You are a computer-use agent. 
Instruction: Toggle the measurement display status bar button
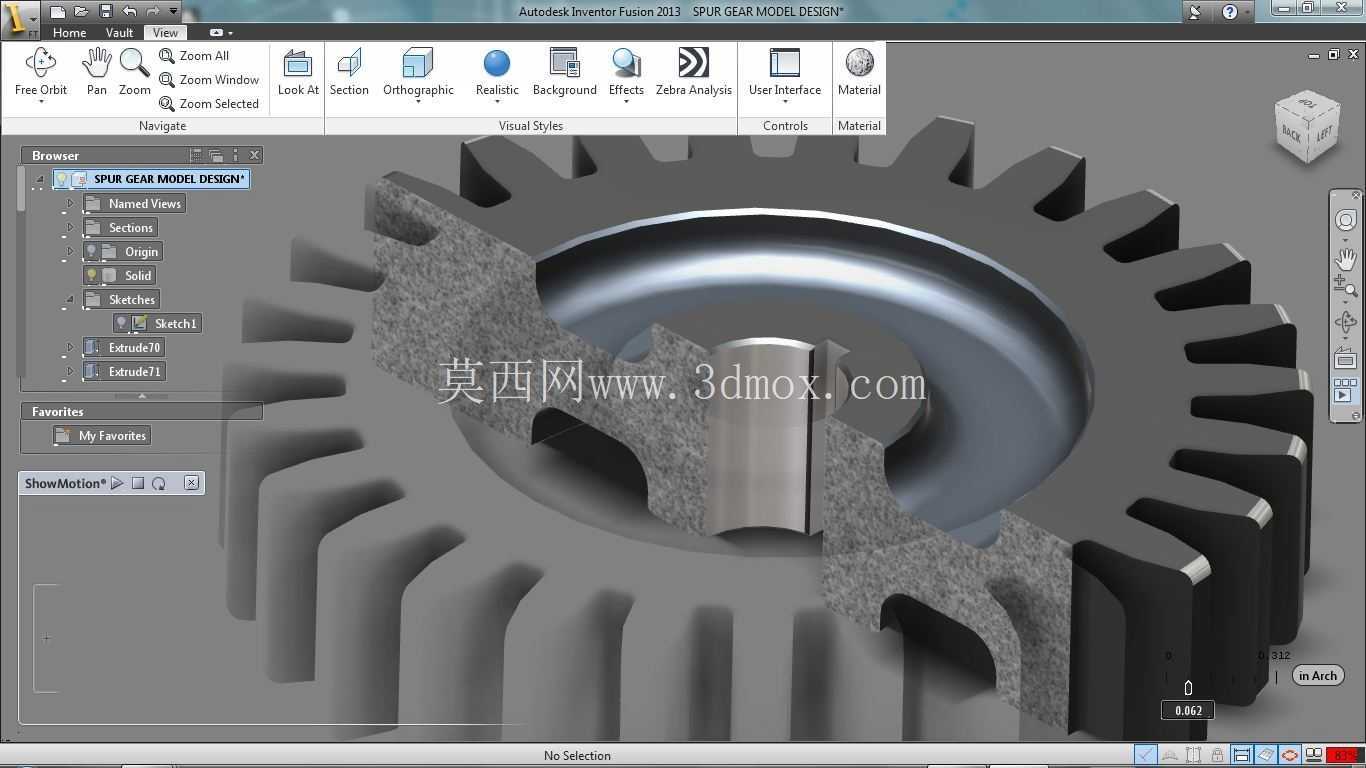click(x=1241, y=755)
